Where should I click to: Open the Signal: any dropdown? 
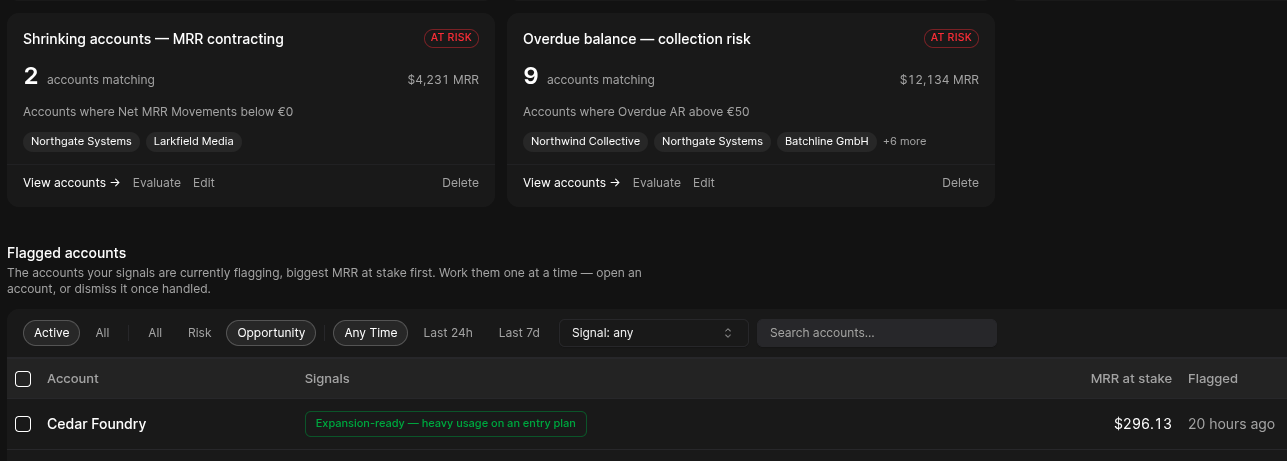click(x=654, y=333)
